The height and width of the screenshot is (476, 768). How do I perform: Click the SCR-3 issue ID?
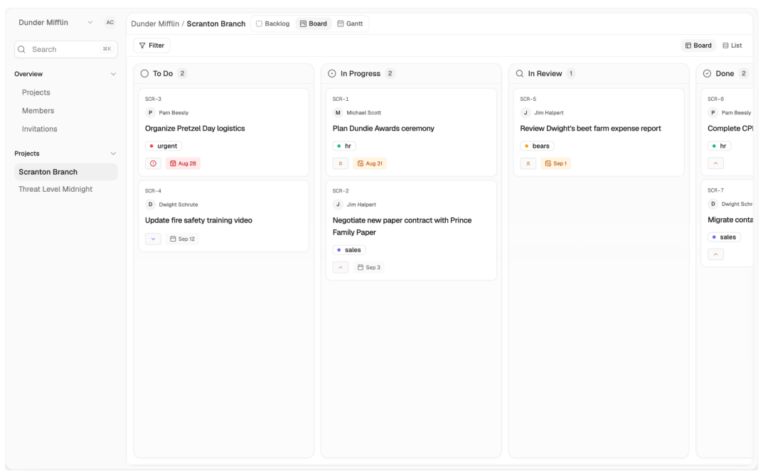pyautogui.click(x=153, y=99)
